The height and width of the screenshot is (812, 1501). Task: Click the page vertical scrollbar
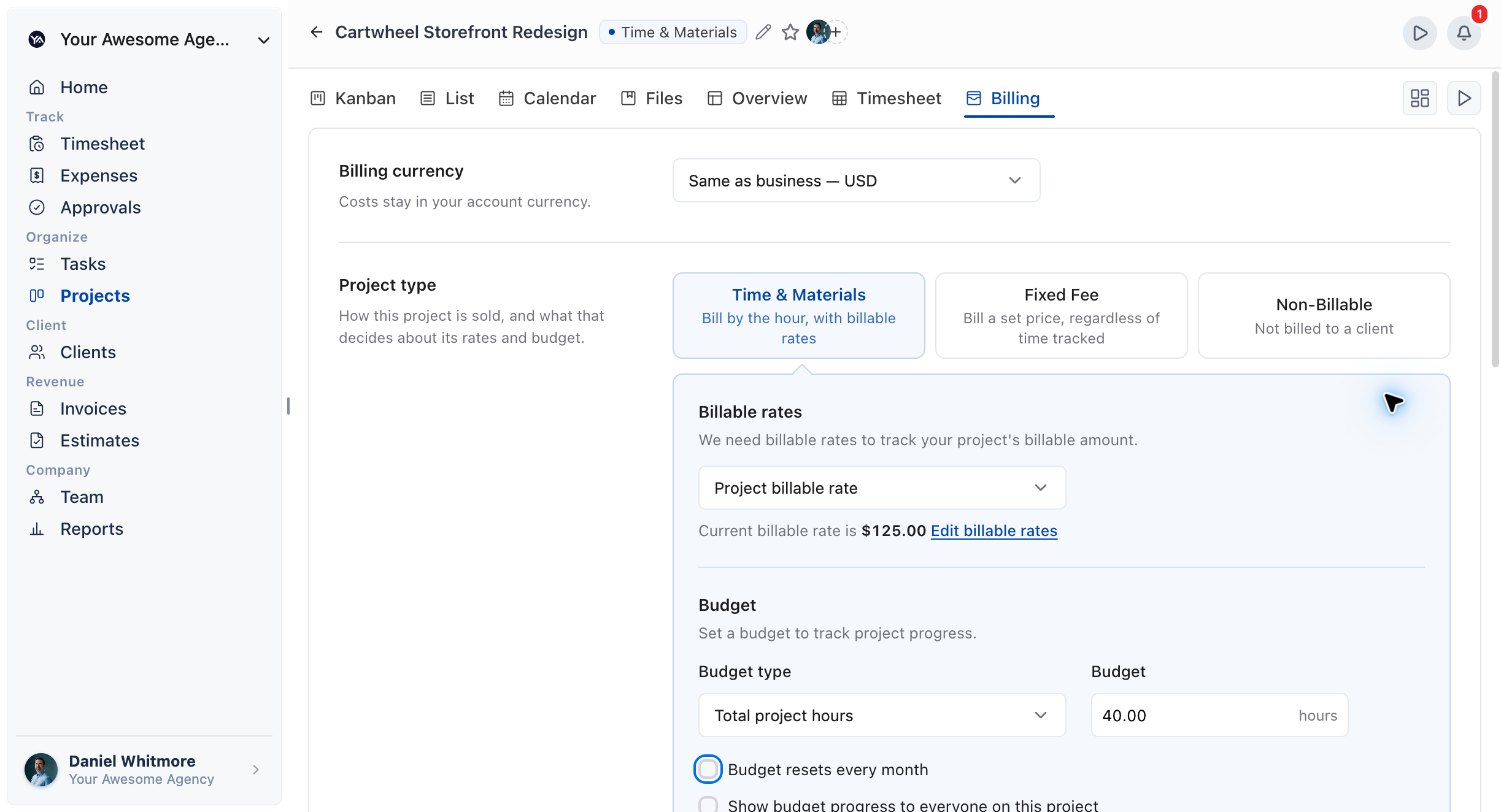(1495, 220)
